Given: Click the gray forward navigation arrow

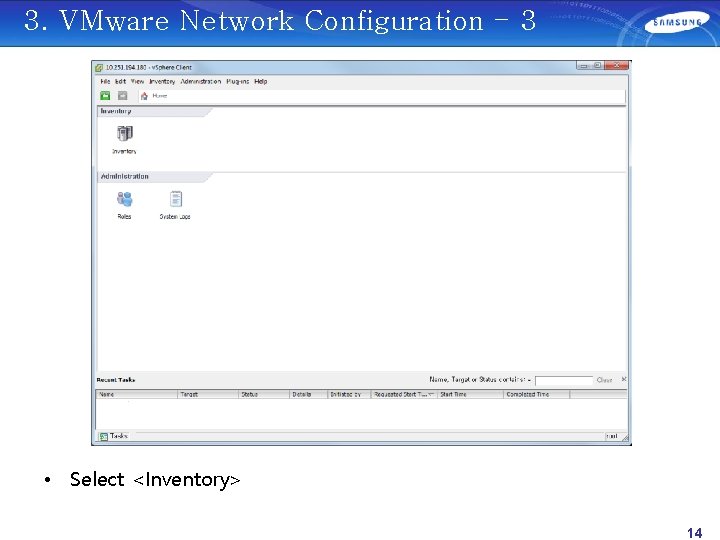Looking at the screenshot, I should 122,96.
